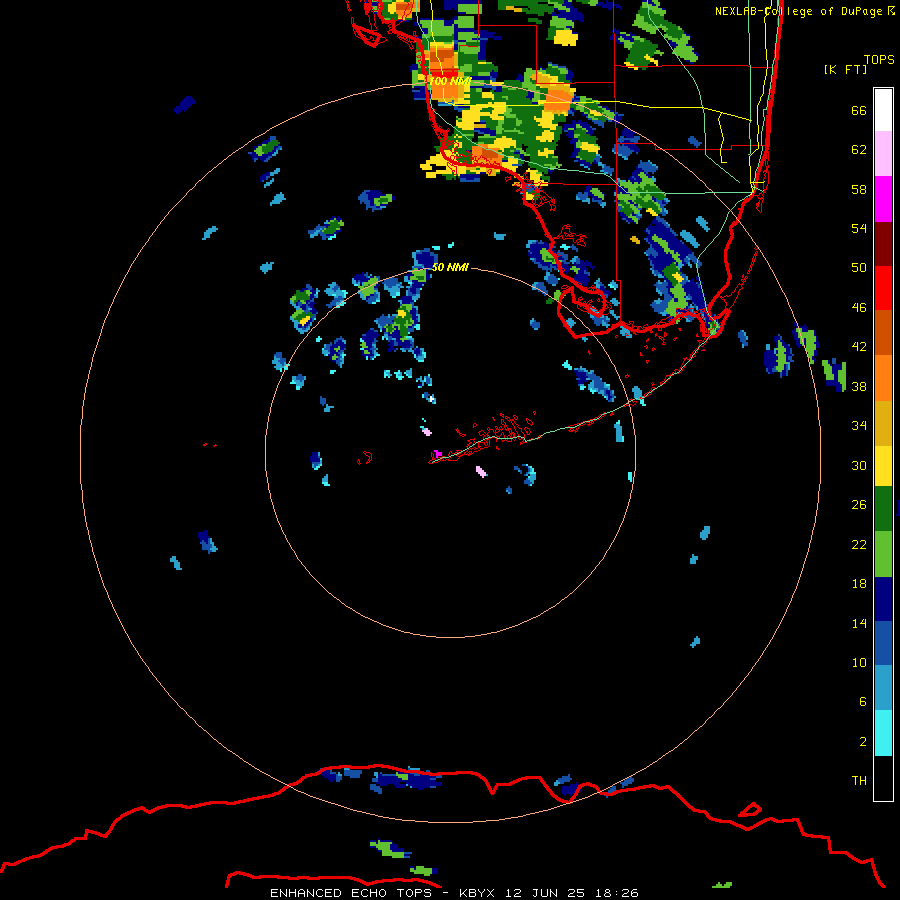The height and width of the screenshot is (900, 900).
Task: Click the gold 34 kft legend swatch
Action: 883,423
